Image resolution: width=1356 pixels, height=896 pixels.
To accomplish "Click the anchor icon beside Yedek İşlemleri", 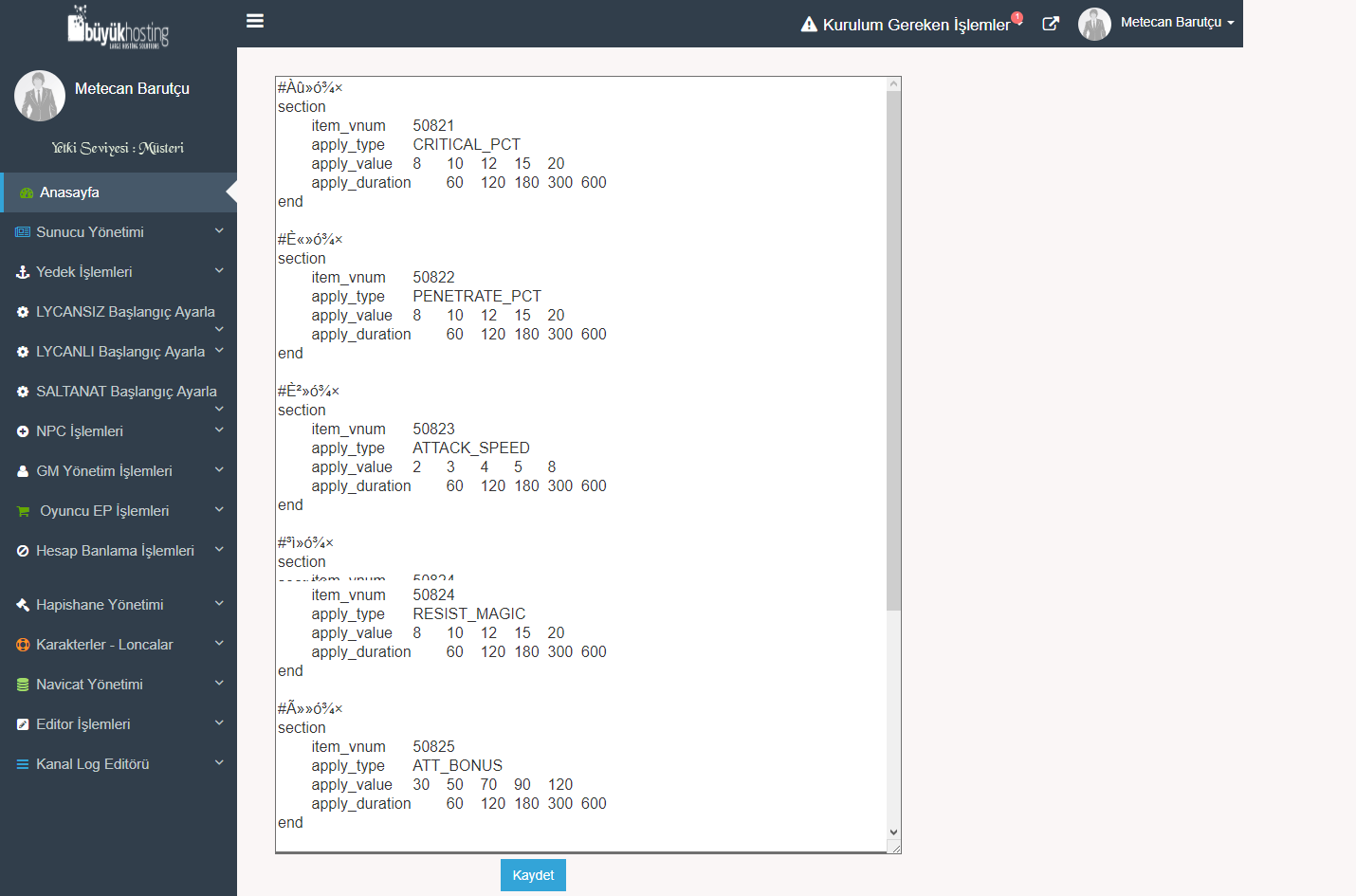I will pyautogui.click(x=23, y=272).
